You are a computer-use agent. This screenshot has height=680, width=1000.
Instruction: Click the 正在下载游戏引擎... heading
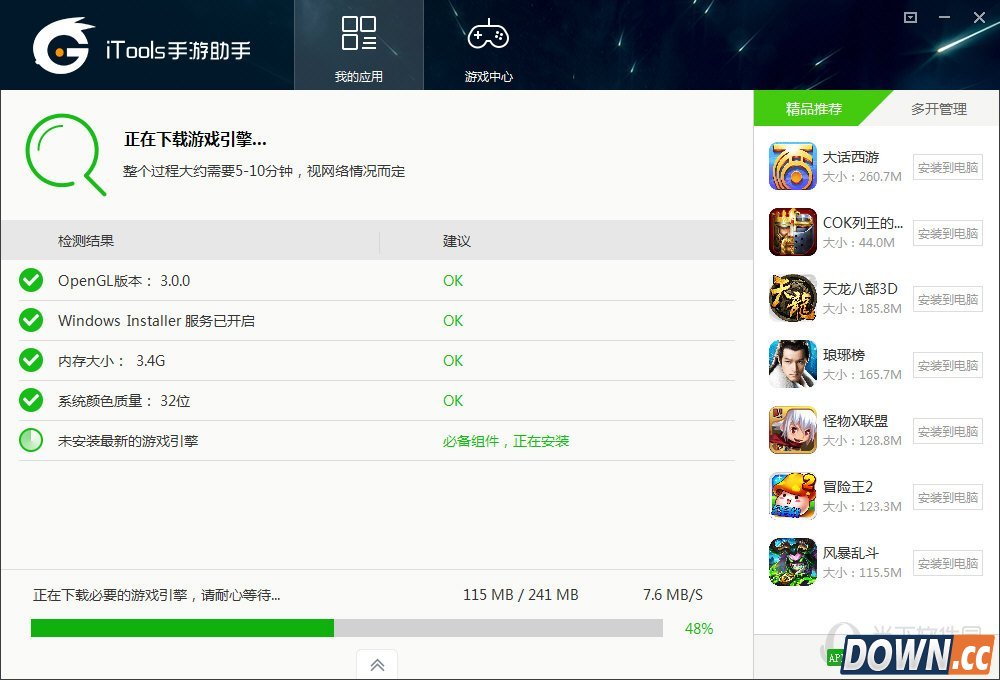coord(195,139)
